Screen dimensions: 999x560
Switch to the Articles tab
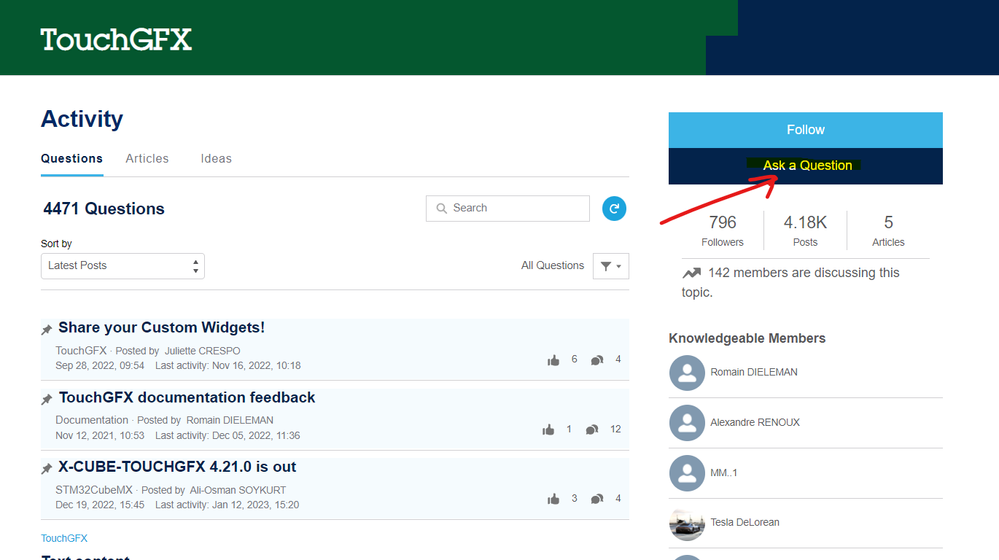147,159
